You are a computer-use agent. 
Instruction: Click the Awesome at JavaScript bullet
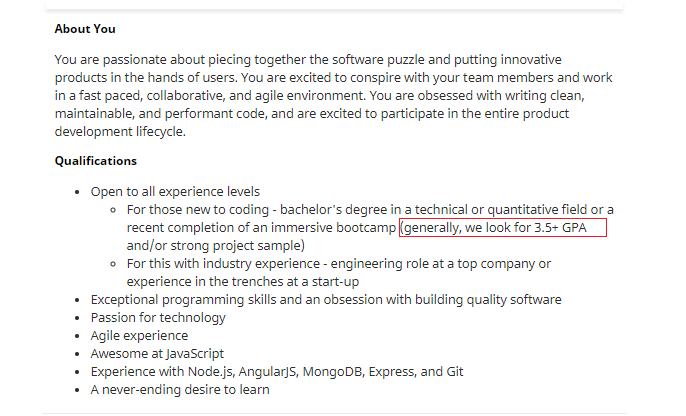pyautogui.click(x=157, y=353)
